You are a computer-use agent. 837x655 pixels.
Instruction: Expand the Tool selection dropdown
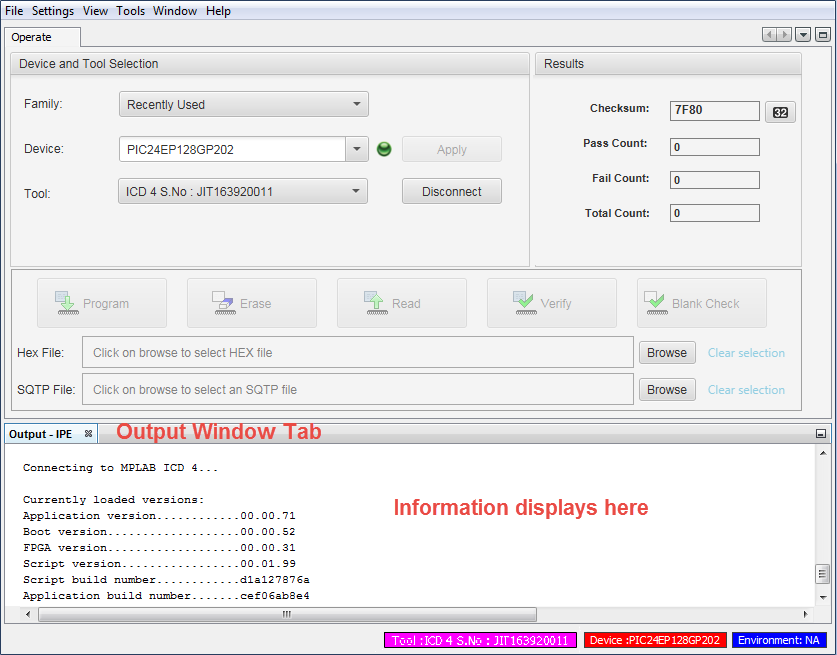355,191
